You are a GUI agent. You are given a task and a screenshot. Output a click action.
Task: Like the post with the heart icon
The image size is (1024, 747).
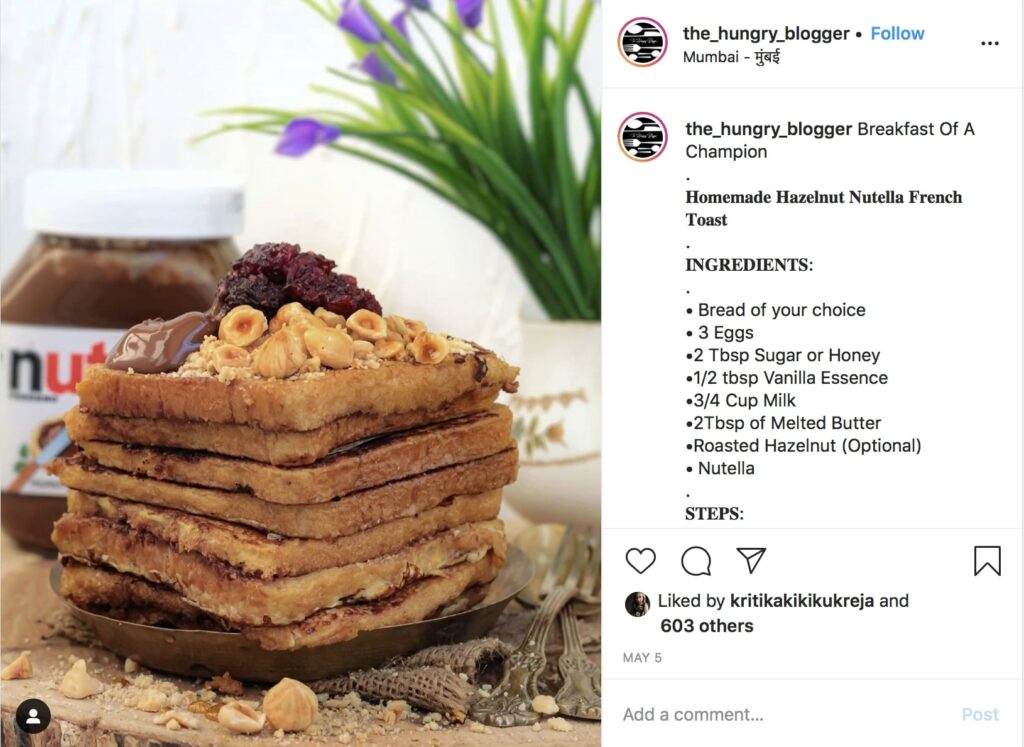coord(640,561)
